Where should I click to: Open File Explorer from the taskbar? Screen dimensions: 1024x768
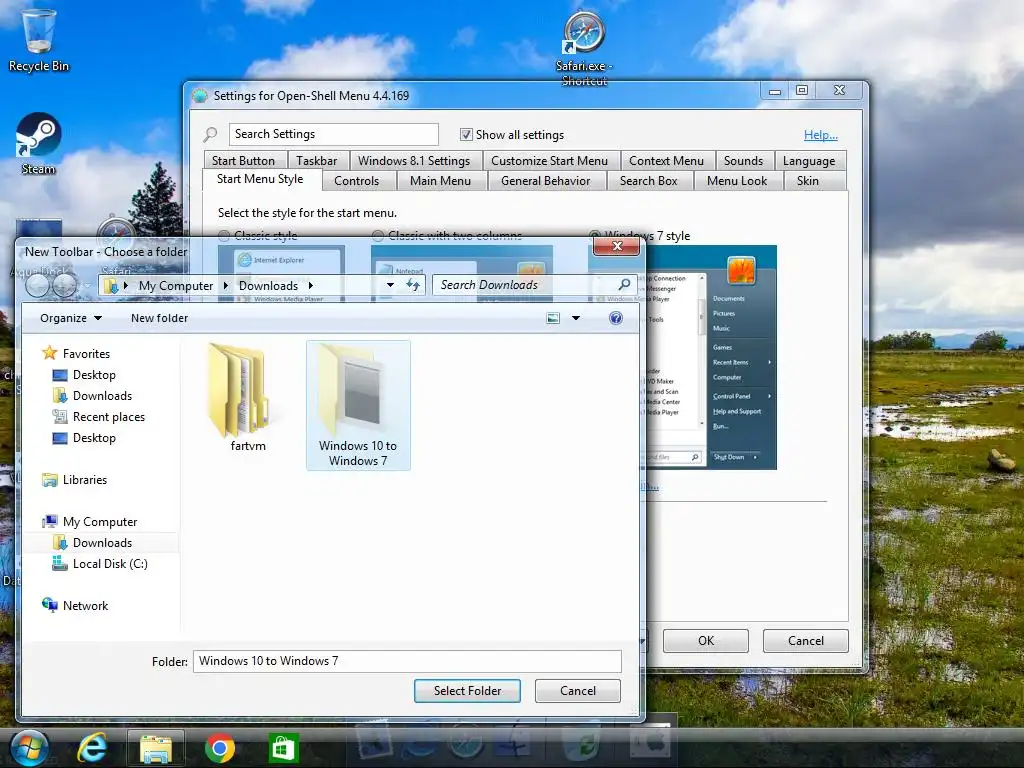click(155, 748)
